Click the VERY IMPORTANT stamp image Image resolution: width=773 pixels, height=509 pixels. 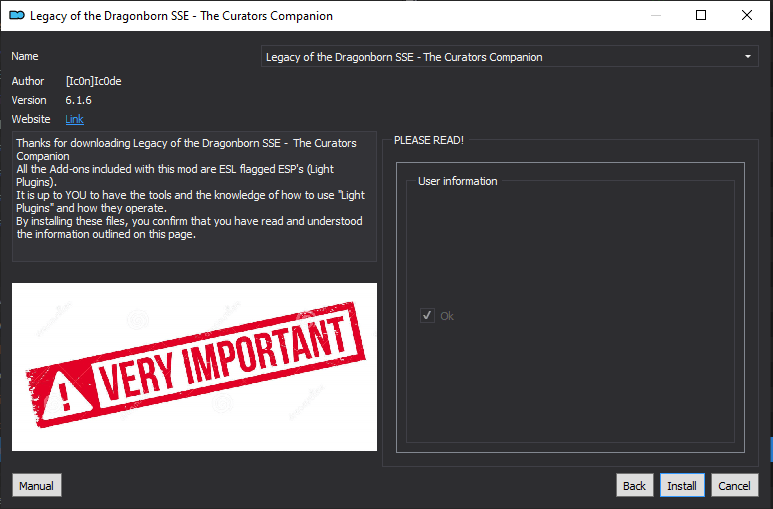(194, 366)
